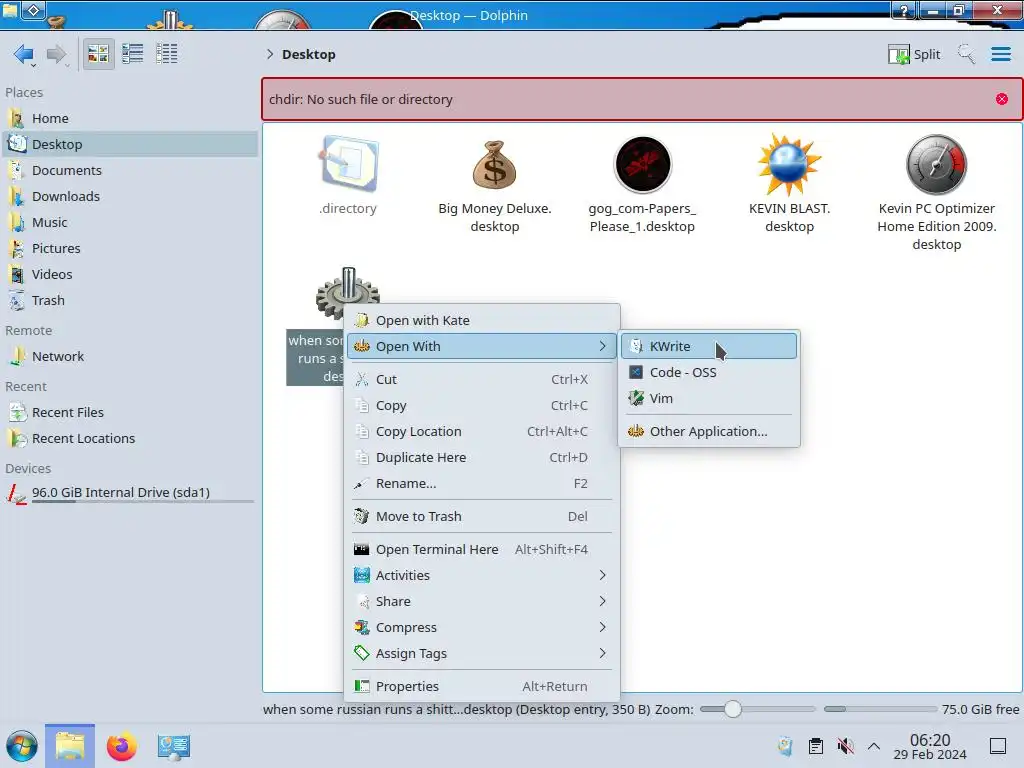Open the search magnifier tool
The height and width of the screenshot is (768, 1024).
coord(966,54)
